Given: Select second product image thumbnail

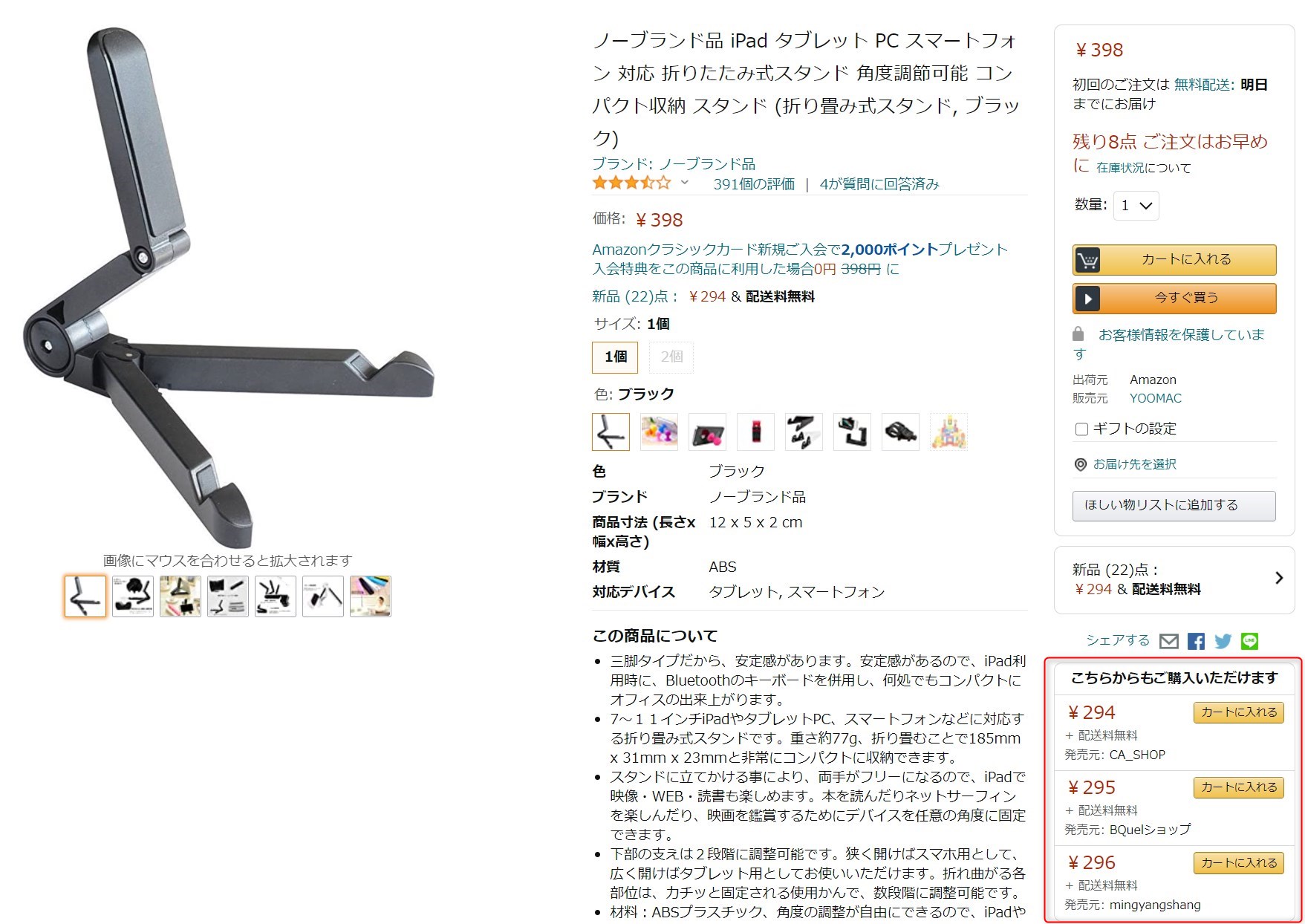Looking at the screenshot, I should coord(133,596).
